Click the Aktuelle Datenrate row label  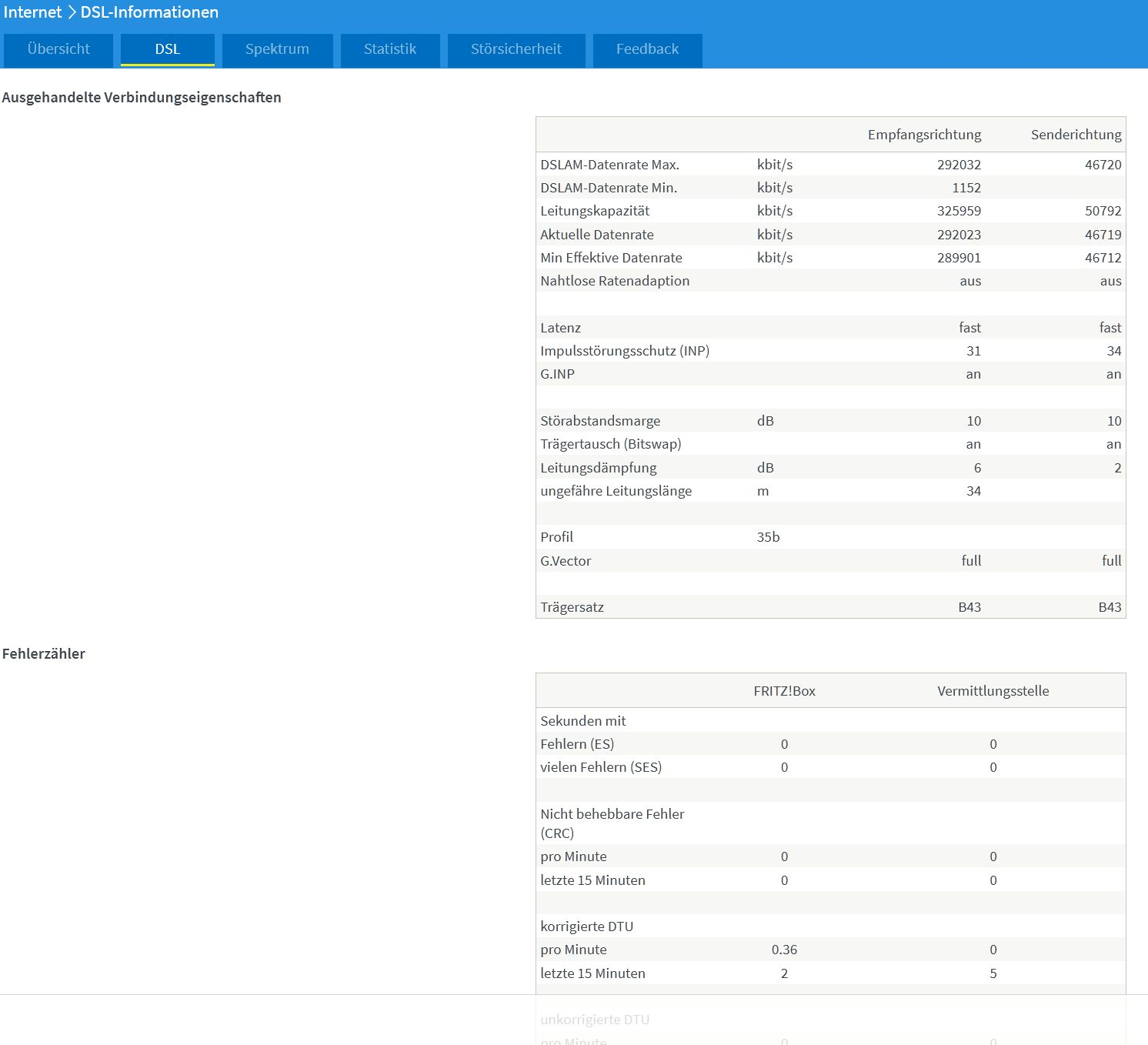(x=597, y=235)
